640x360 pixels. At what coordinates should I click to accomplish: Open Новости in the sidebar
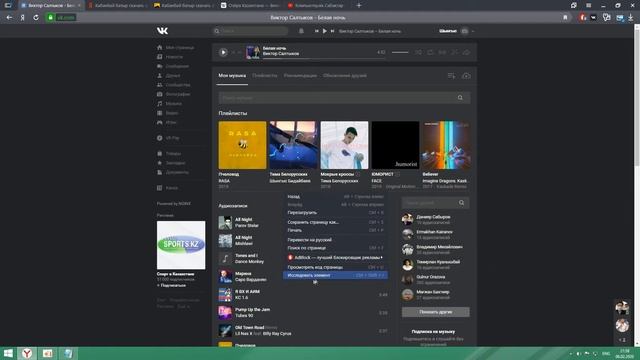click(x=170, y=57)
